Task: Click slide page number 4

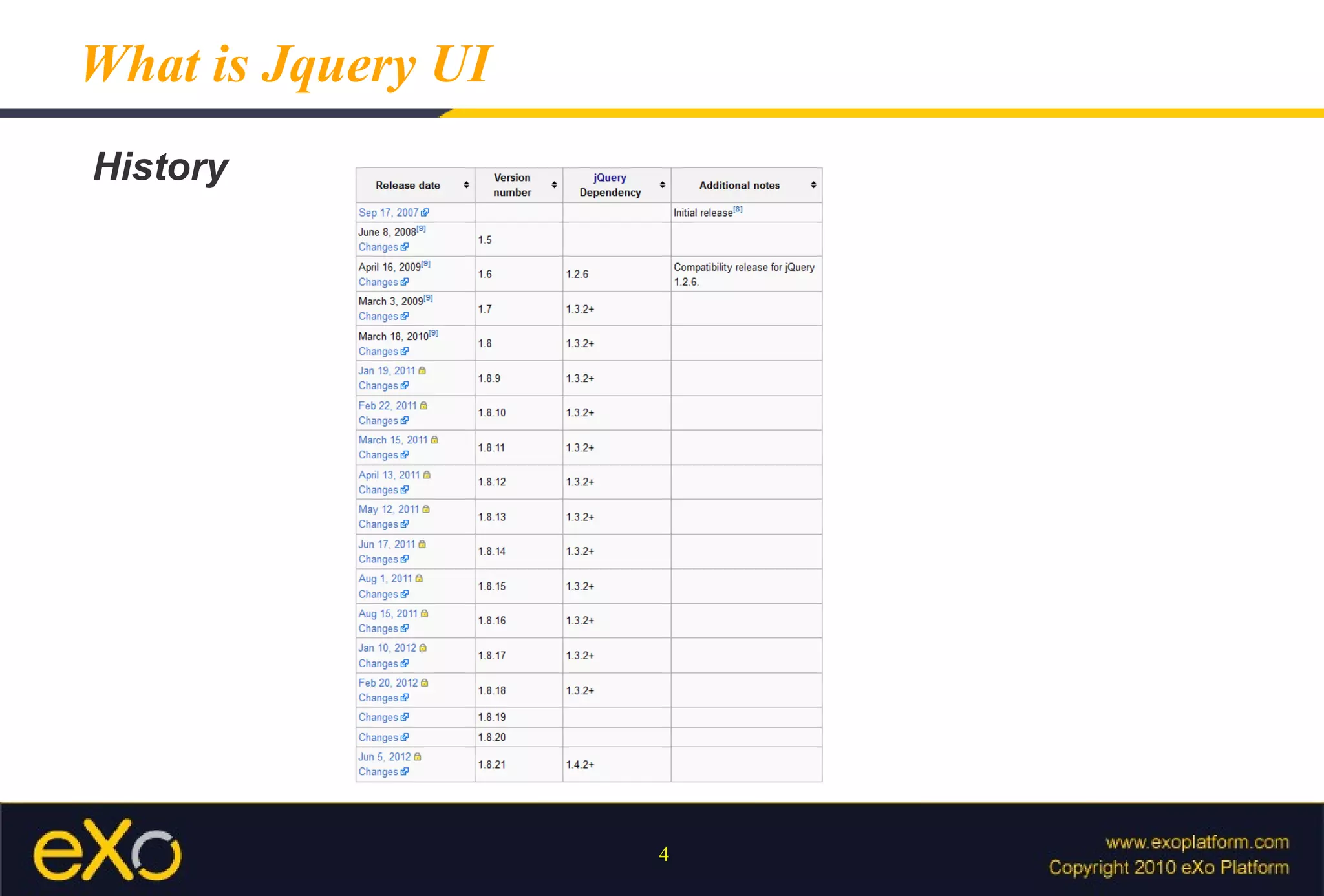Action: click(x=663, y=854)
